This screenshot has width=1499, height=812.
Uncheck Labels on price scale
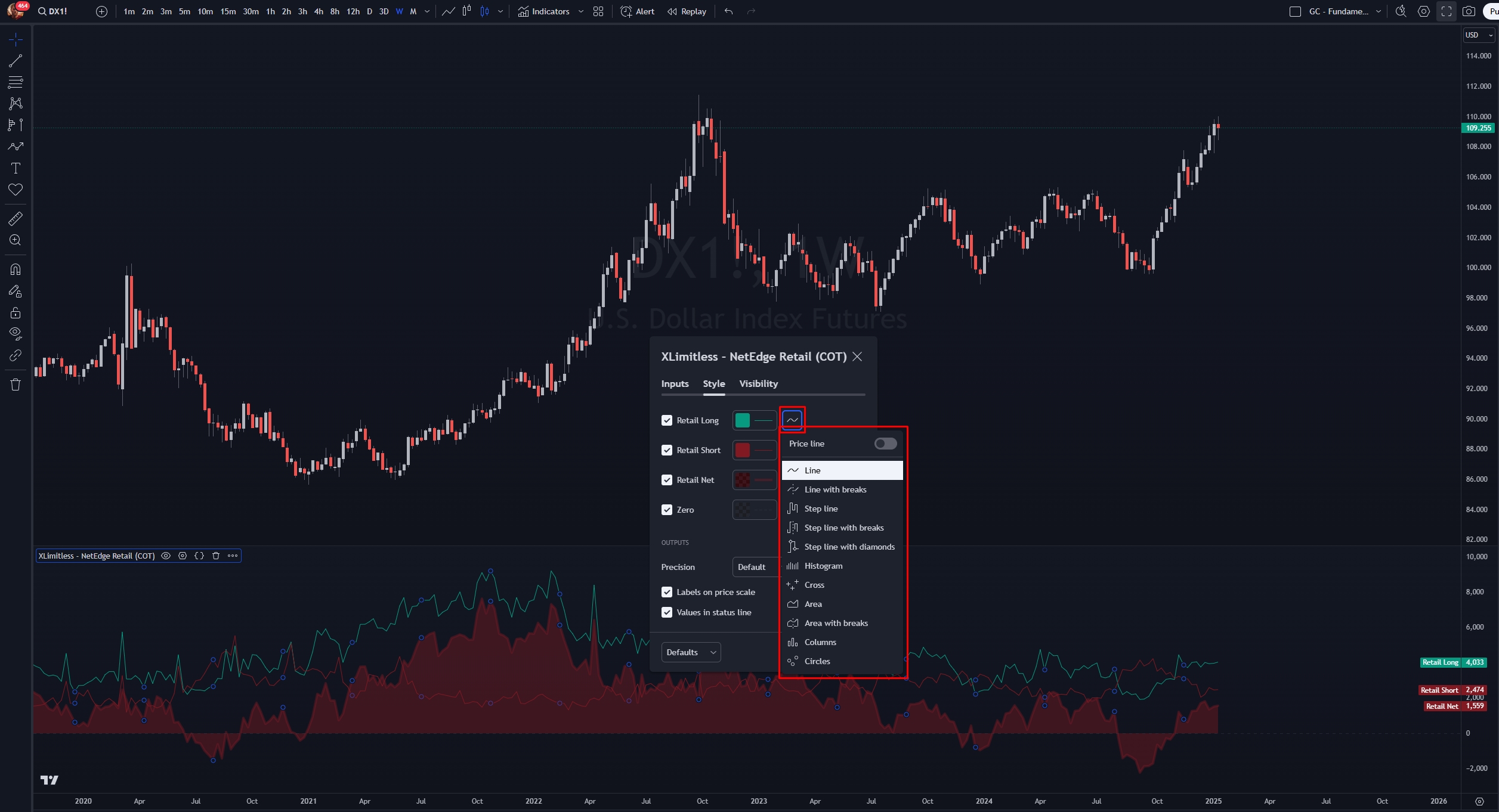coord(667,592)
